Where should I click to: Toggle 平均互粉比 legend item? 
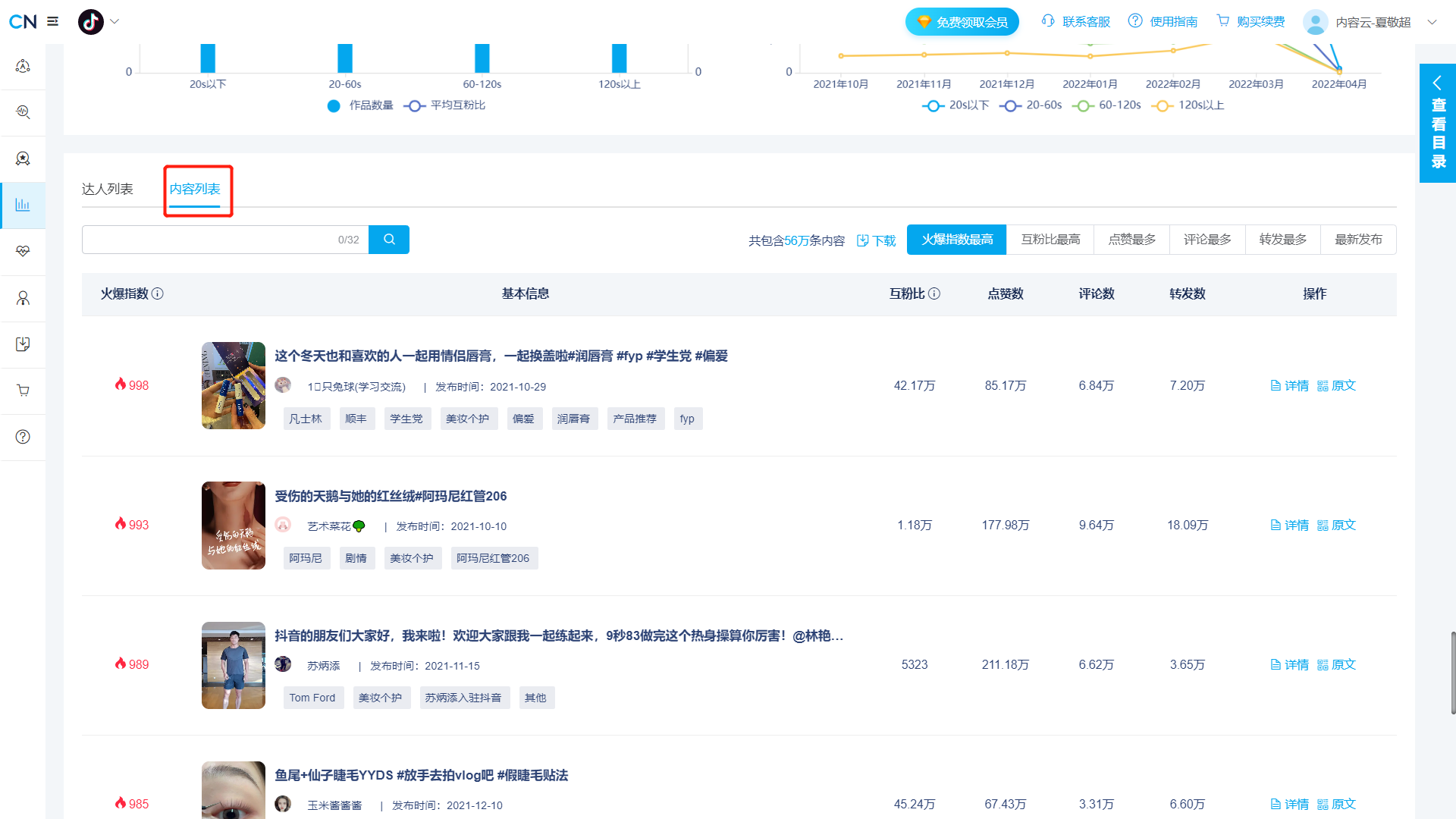[445, 105]
